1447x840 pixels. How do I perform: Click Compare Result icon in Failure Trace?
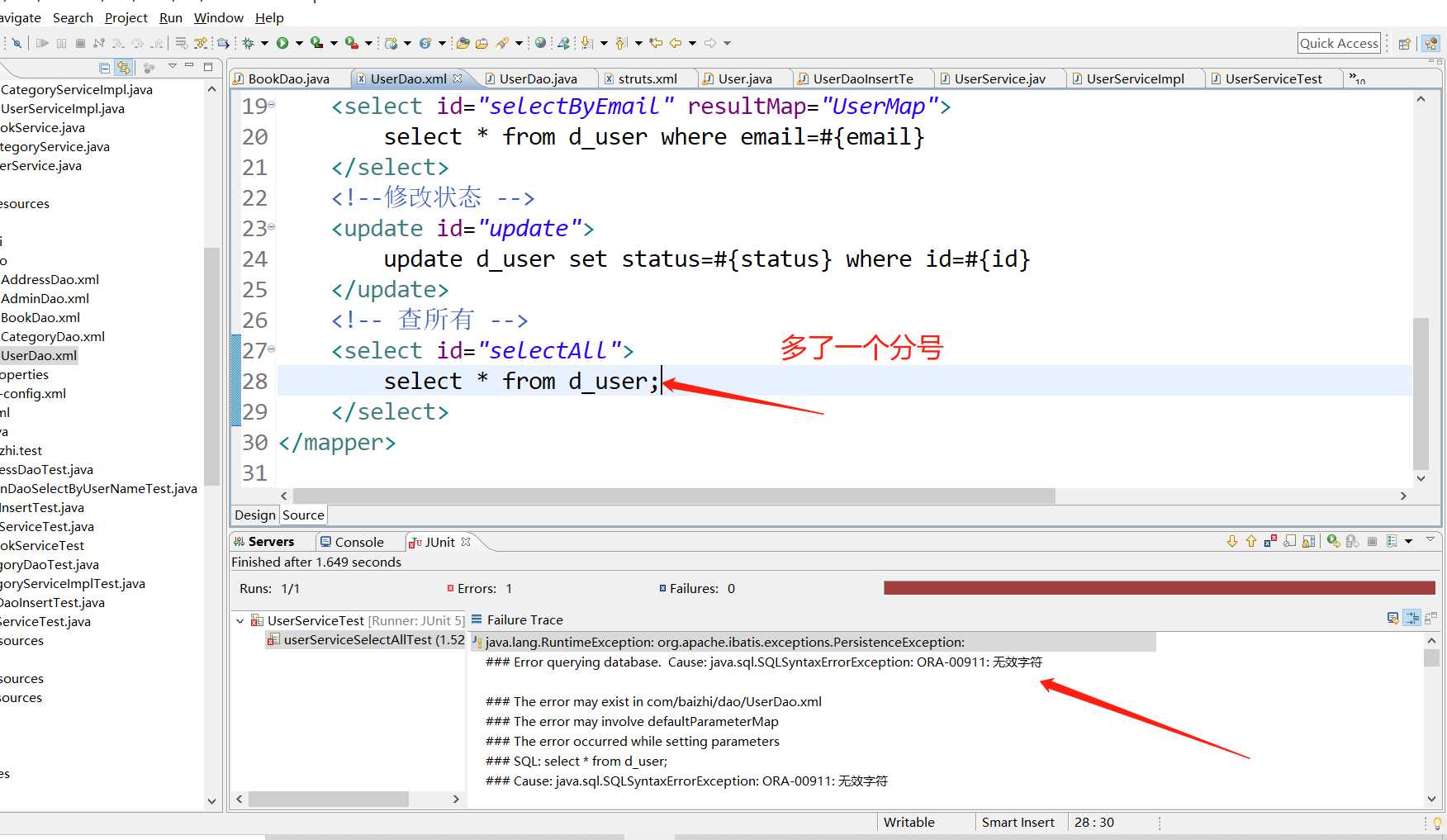point(1432,618)
